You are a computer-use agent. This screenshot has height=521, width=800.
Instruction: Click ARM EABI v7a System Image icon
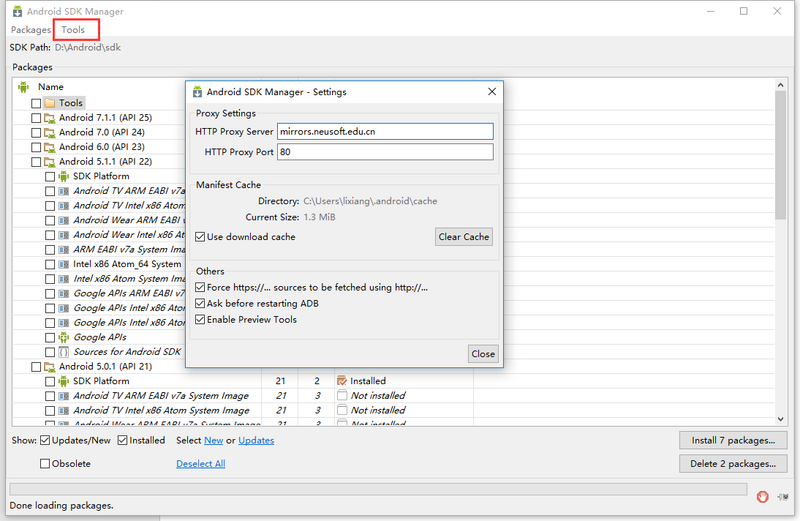pos(63,250)
